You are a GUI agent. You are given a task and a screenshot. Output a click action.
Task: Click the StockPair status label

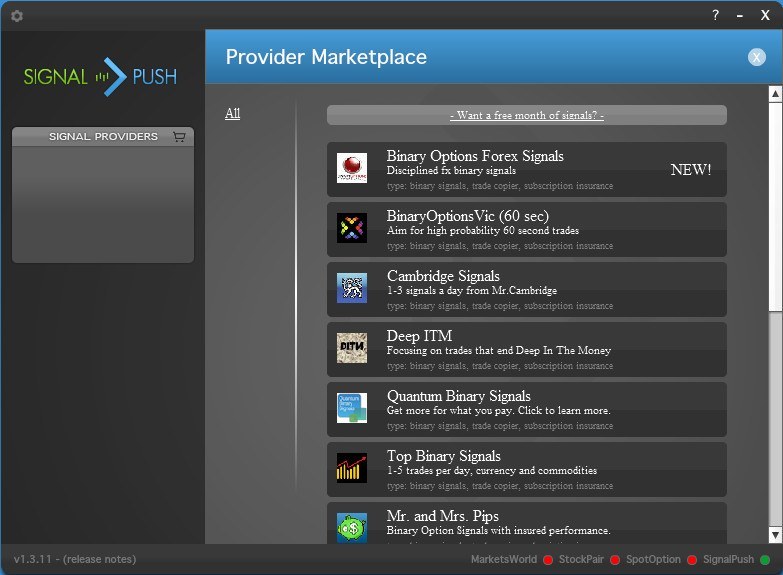coord(581,560)
